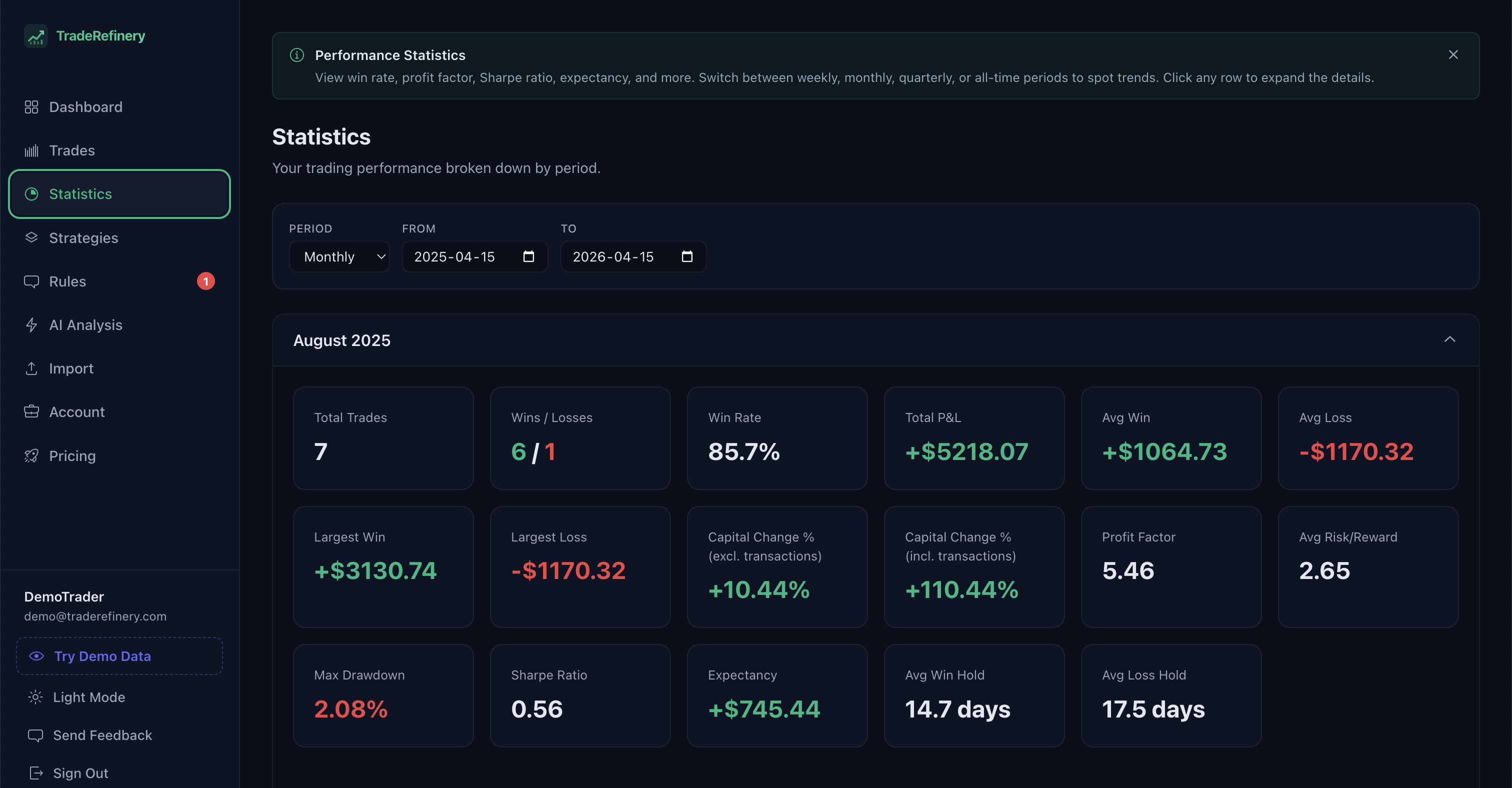The image size is (1512, 788).
Task: Click Avg Loss Hold 17.5 days
Action: click(1153, 709)
